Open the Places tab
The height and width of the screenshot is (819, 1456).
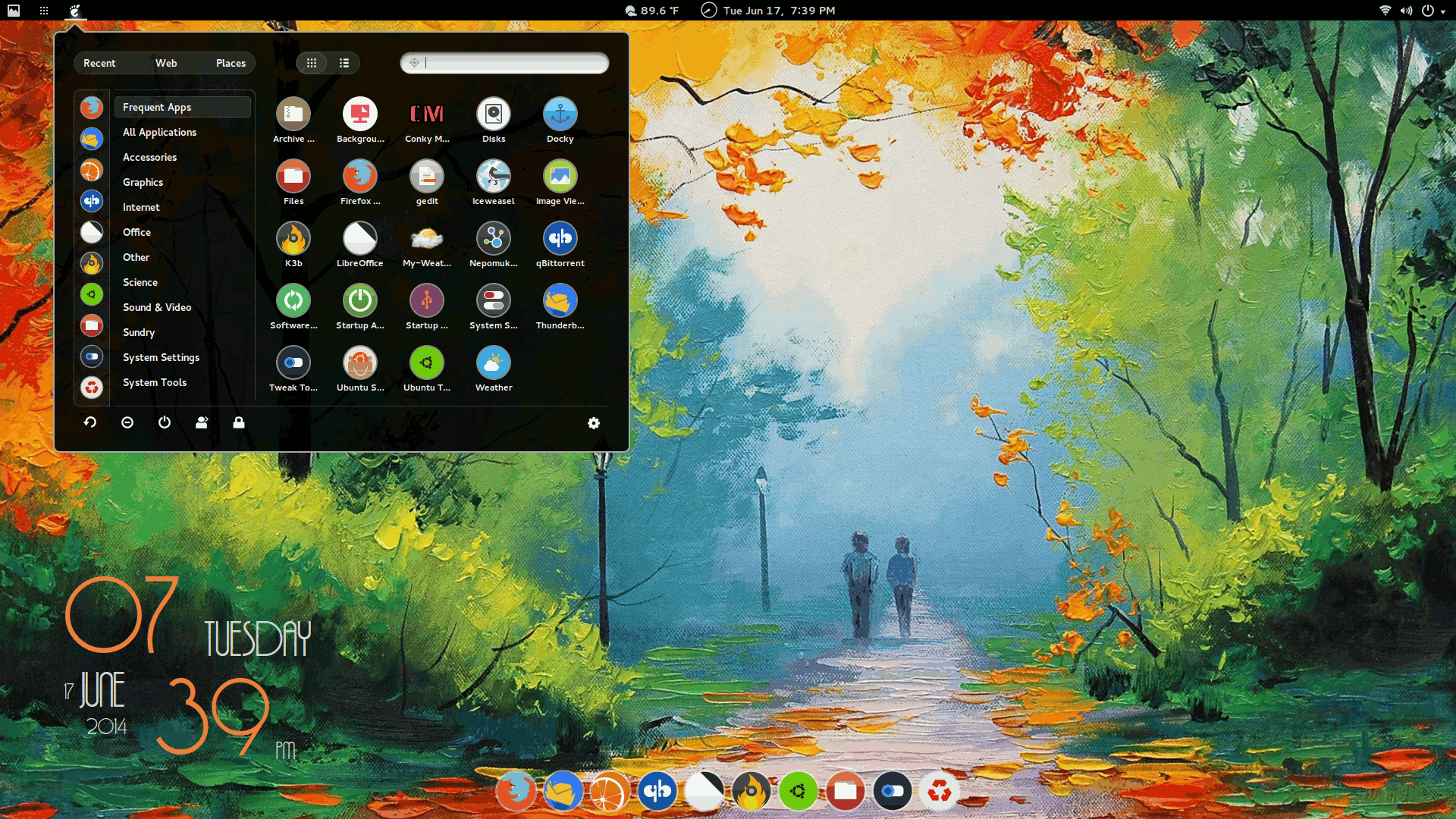(231, 63)
